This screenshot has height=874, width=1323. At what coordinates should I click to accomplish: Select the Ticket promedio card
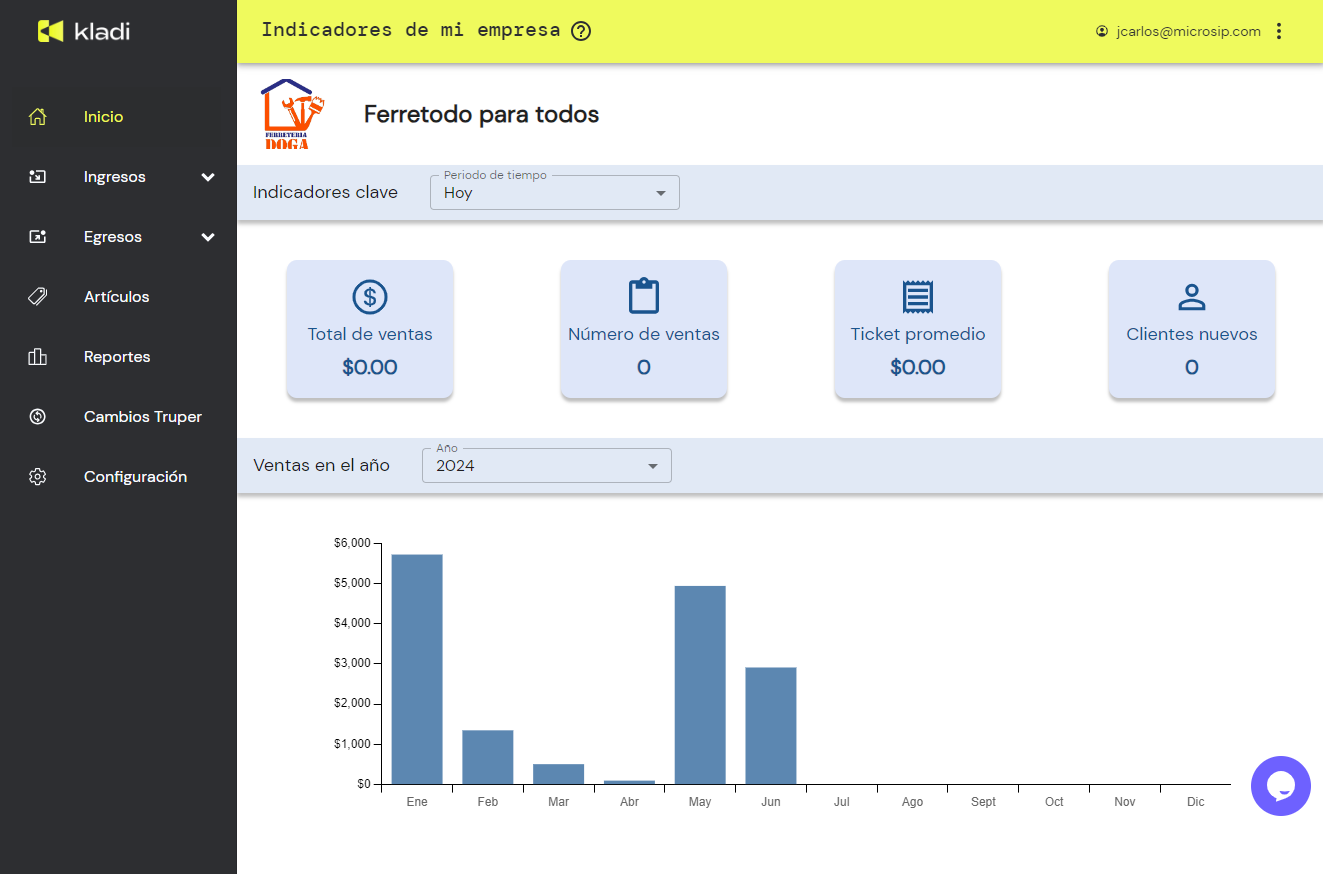(x=917, y=329)
